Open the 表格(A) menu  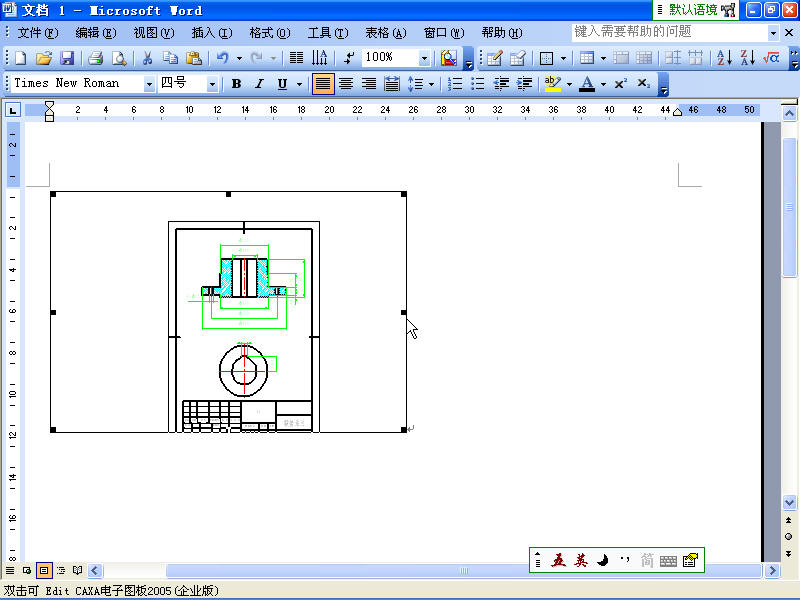(x=386, y=33)
